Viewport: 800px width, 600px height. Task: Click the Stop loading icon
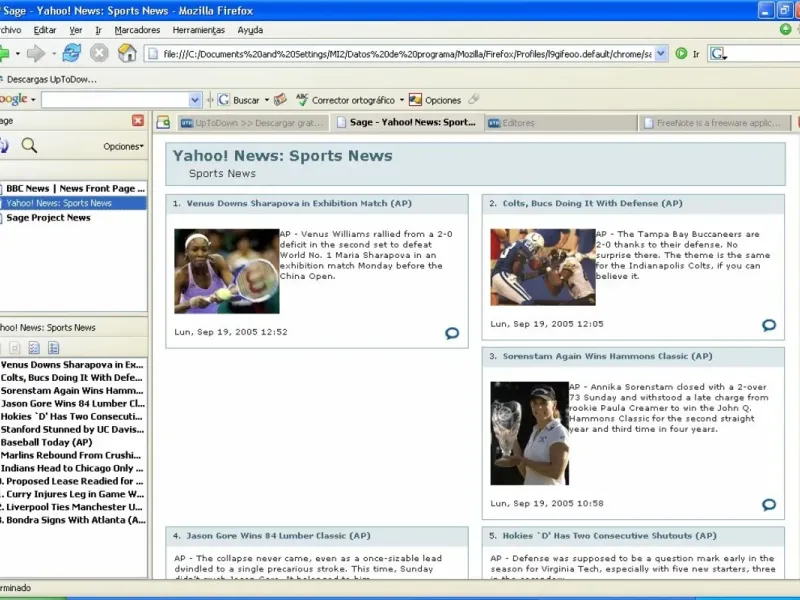tap(99, 53)
